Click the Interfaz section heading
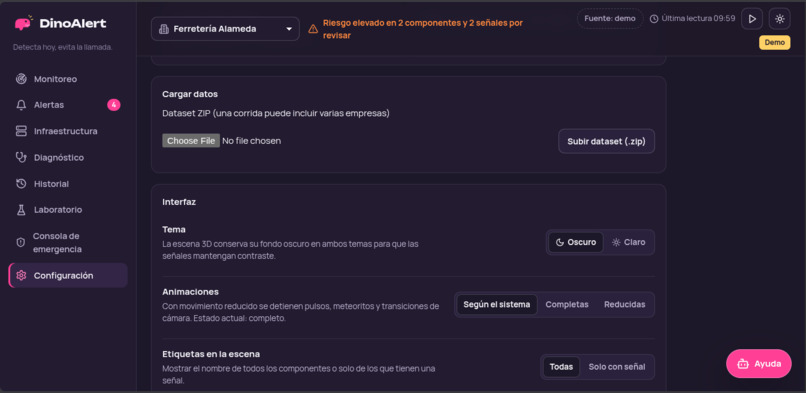This screenshot has width=806, height=393. click(179, 202)
